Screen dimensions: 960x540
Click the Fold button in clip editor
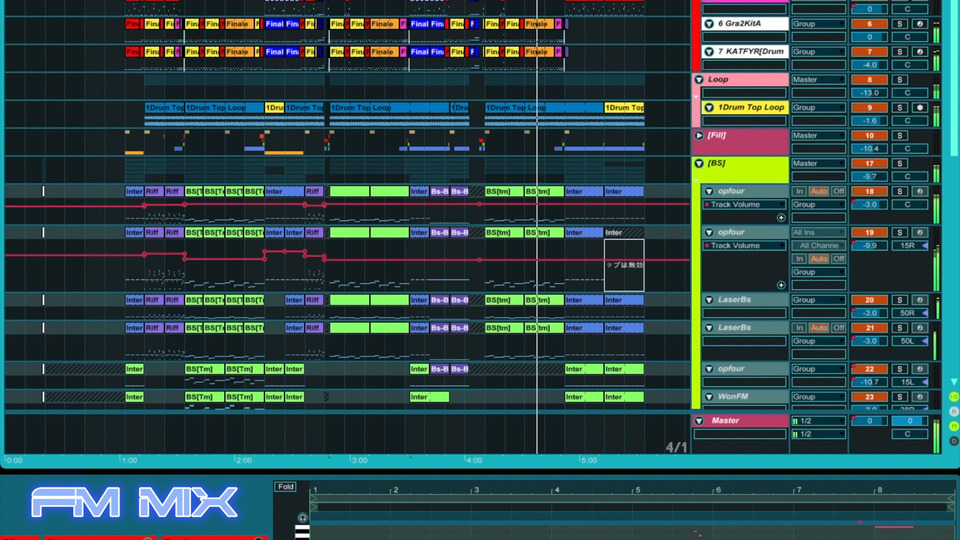[x=285, y=487]
